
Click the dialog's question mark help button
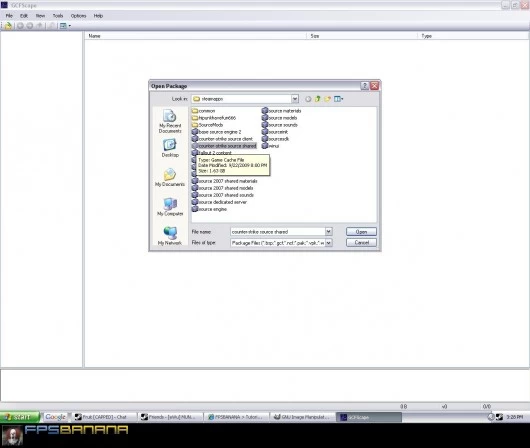coord(364,86)
